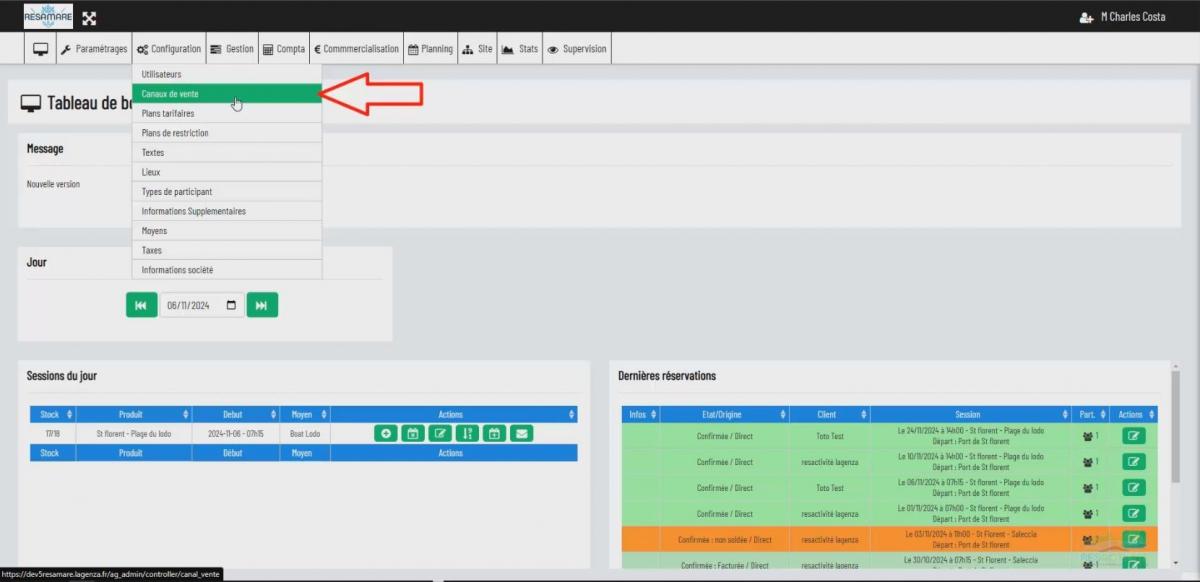Click participants icon on the 24/11/2024 reservation
The image size is (1200, 582).
click(x=1090, y=436)
